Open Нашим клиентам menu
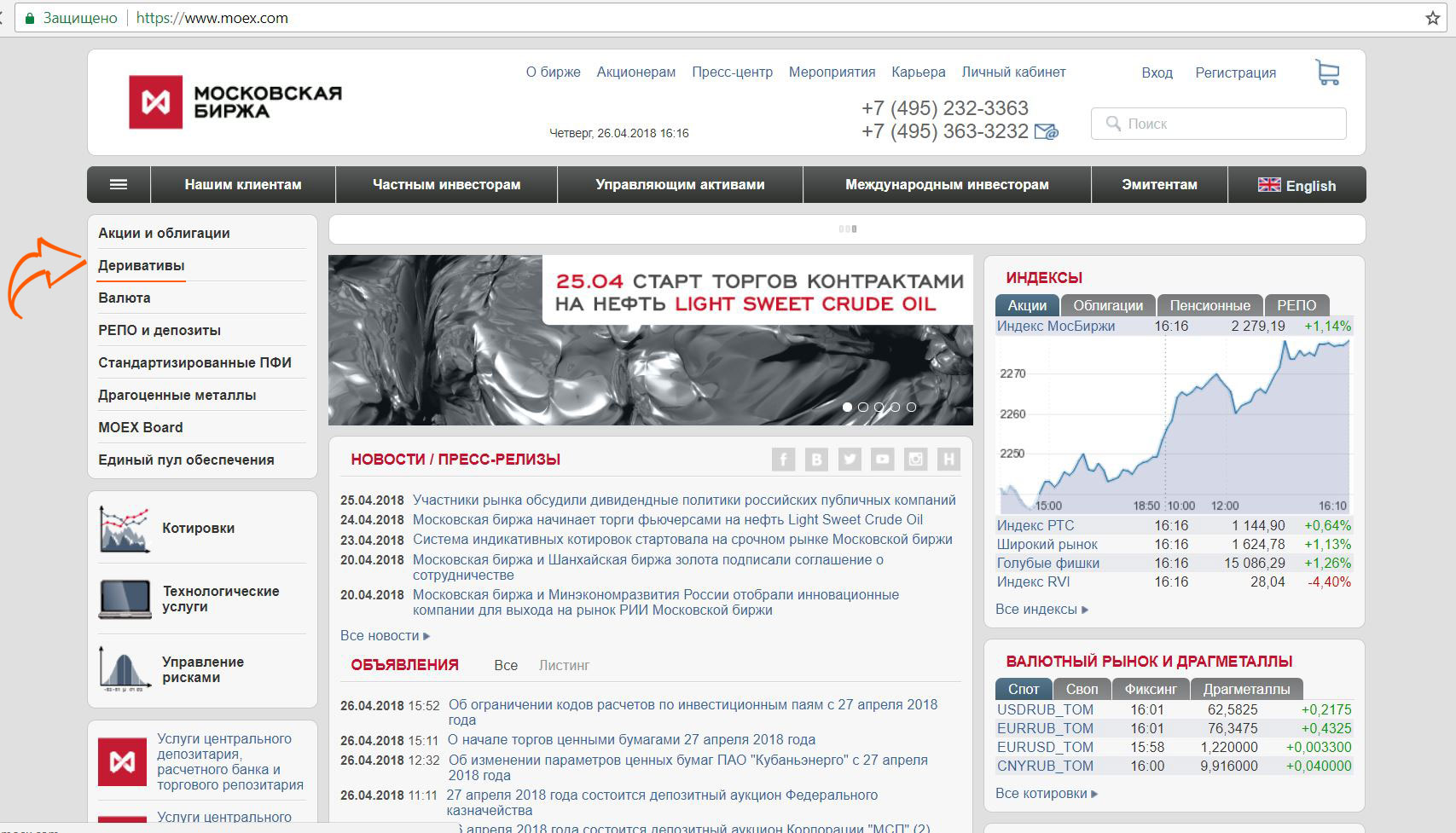Screen dimensions: 1456x833 (243, 184)
